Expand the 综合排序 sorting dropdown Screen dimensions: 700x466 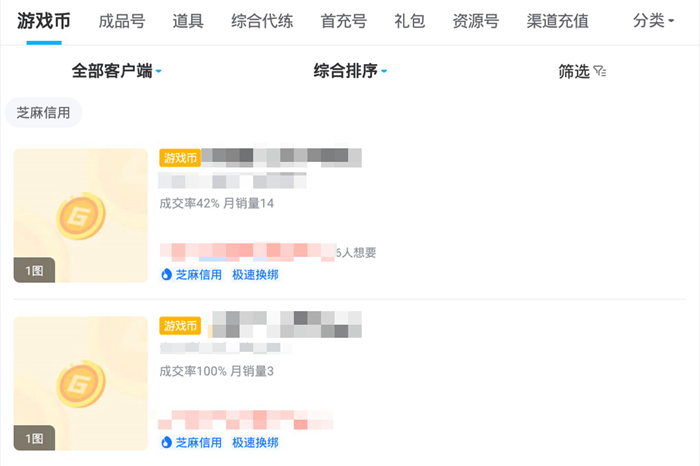click(x=350, y=72)
